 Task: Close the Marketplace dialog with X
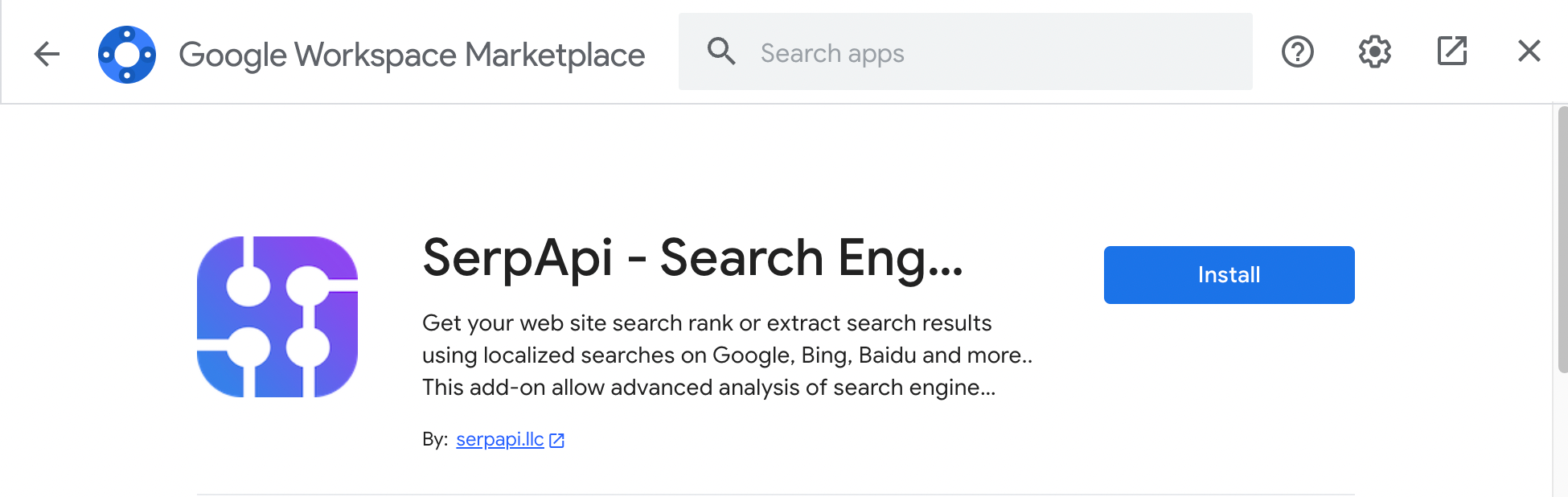click(1529, 51)
